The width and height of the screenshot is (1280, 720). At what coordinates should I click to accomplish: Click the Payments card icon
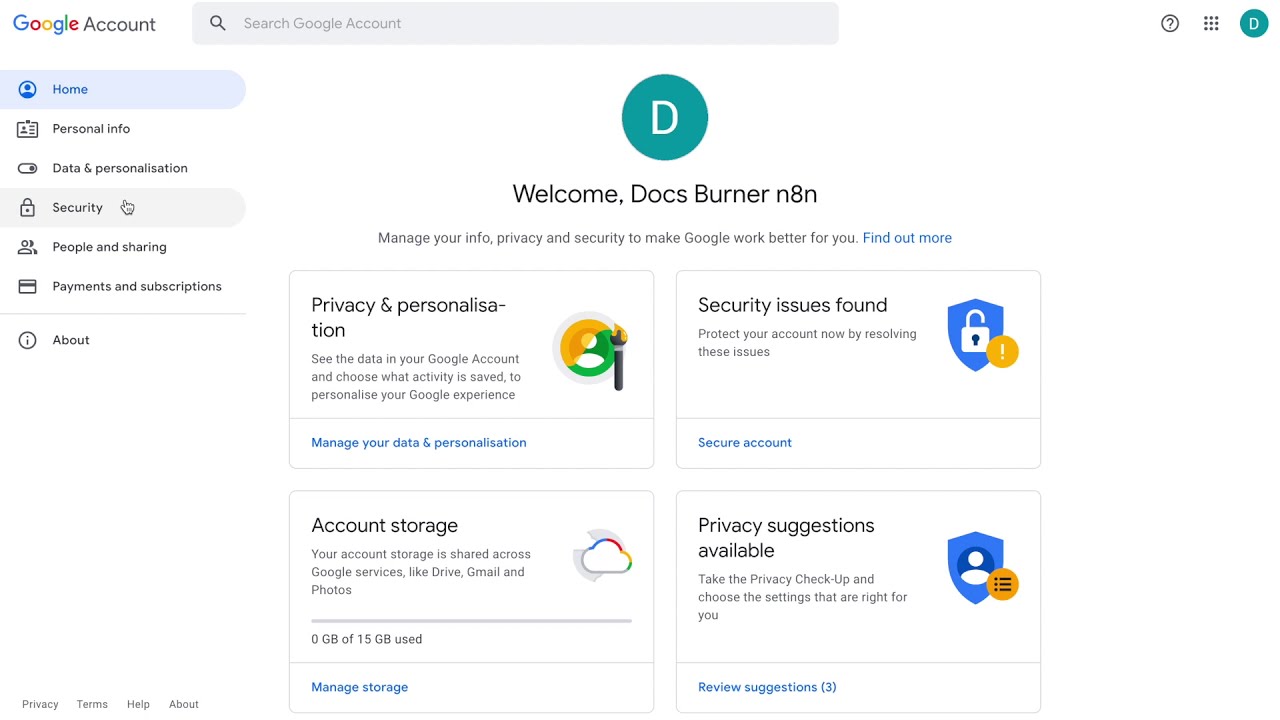tap(28, 286)
